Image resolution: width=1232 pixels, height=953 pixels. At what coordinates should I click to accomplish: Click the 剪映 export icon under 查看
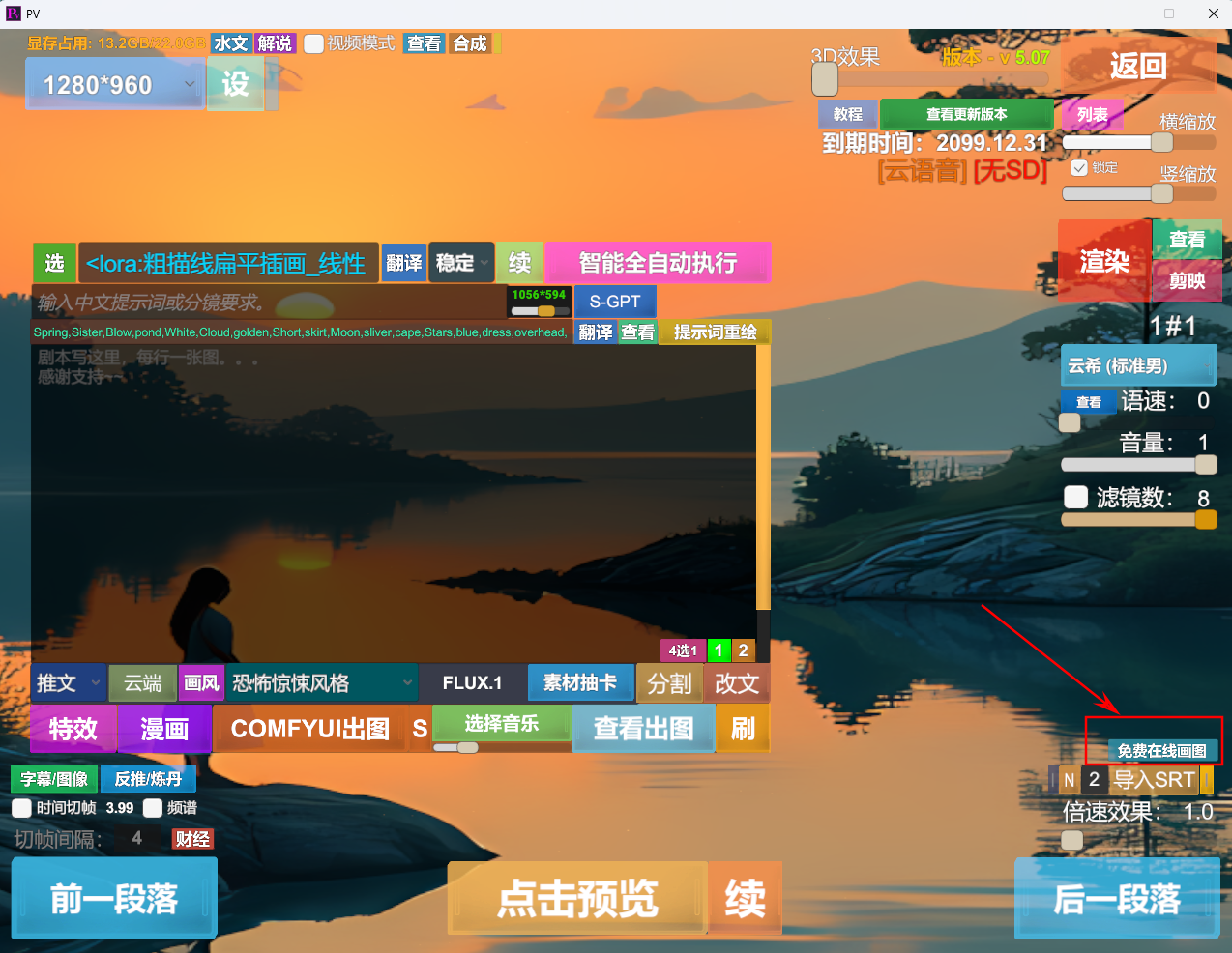coord(1186,282)
